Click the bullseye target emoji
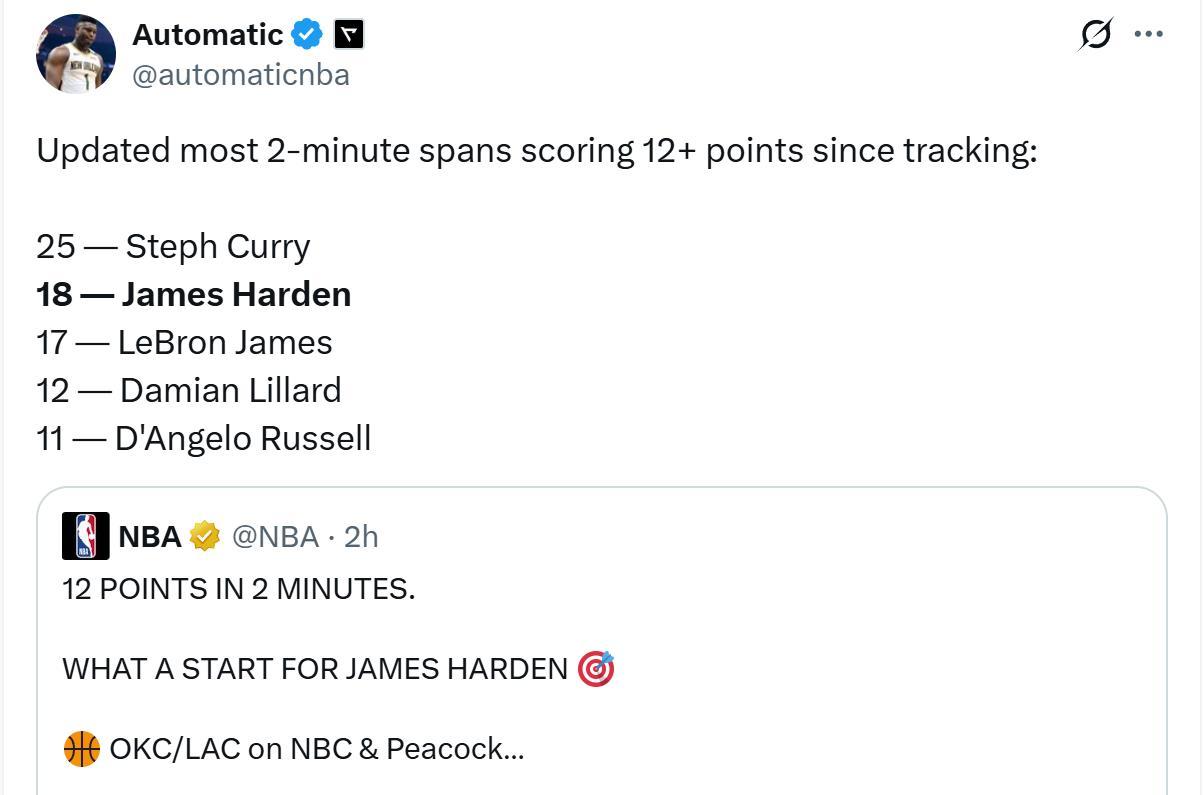Image resolution: width=1203 pixels, height=795 pixels. click(596, 668)
